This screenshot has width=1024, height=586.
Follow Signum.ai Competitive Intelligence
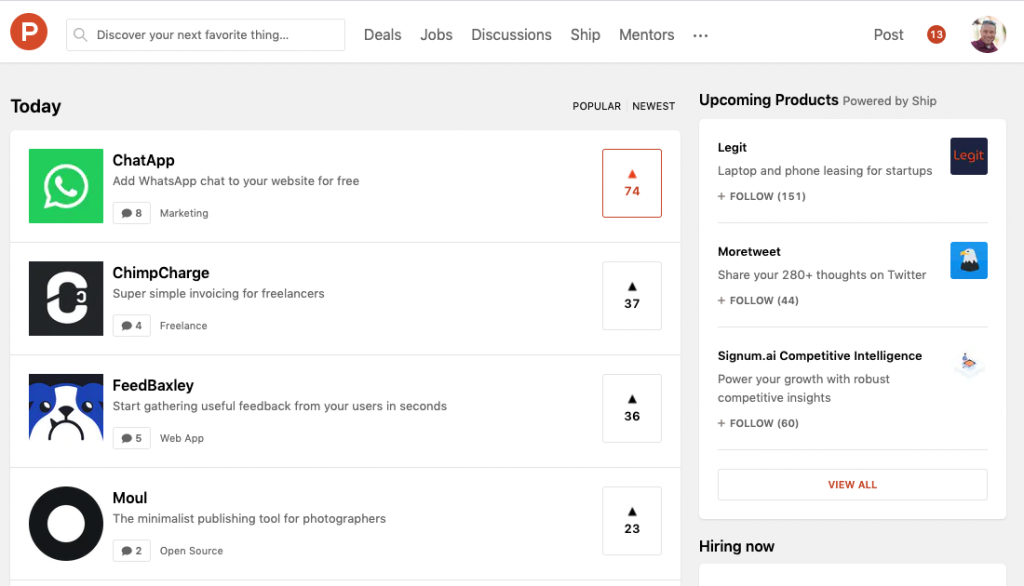pos(758,423)
